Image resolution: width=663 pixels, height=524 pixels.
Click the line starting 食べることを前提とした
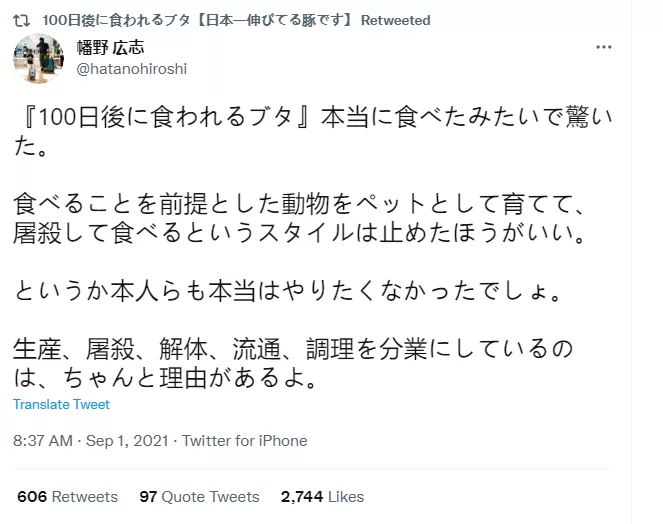(x=290, y=207)
